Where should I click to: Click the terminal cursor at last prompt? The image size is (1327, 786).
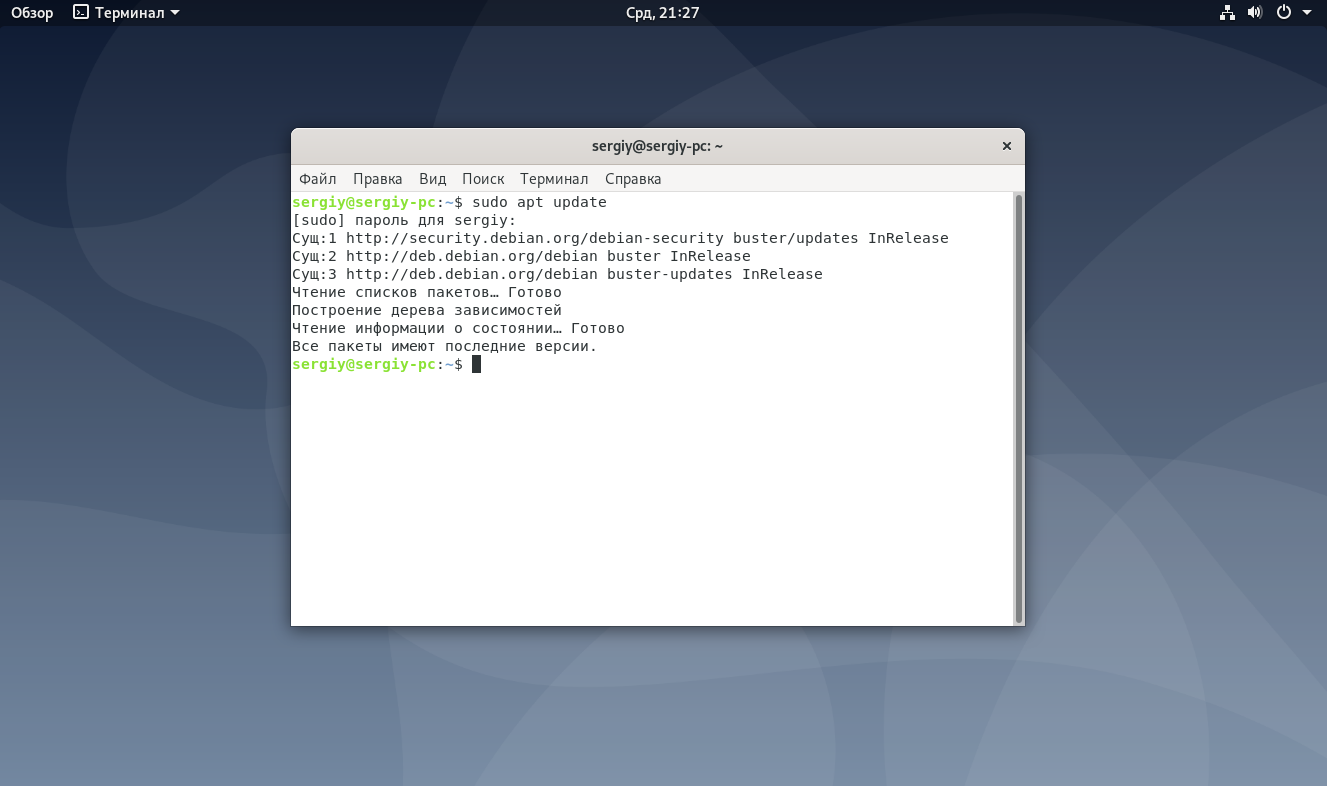click(x=476, y=364)
